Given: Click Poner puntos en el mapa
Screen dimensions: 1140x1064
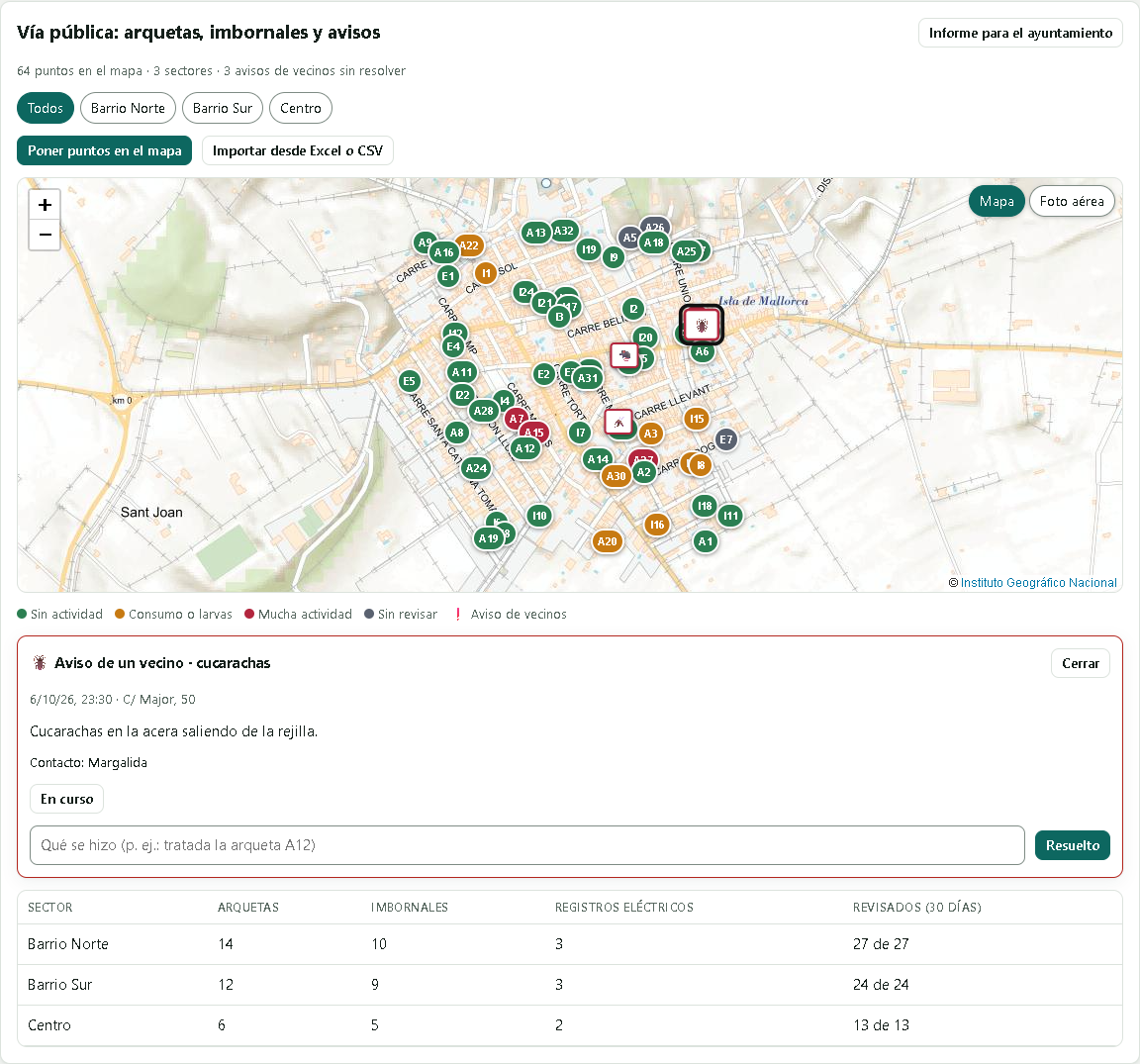Looking at the screenshot, I should [x=105, y=150].
